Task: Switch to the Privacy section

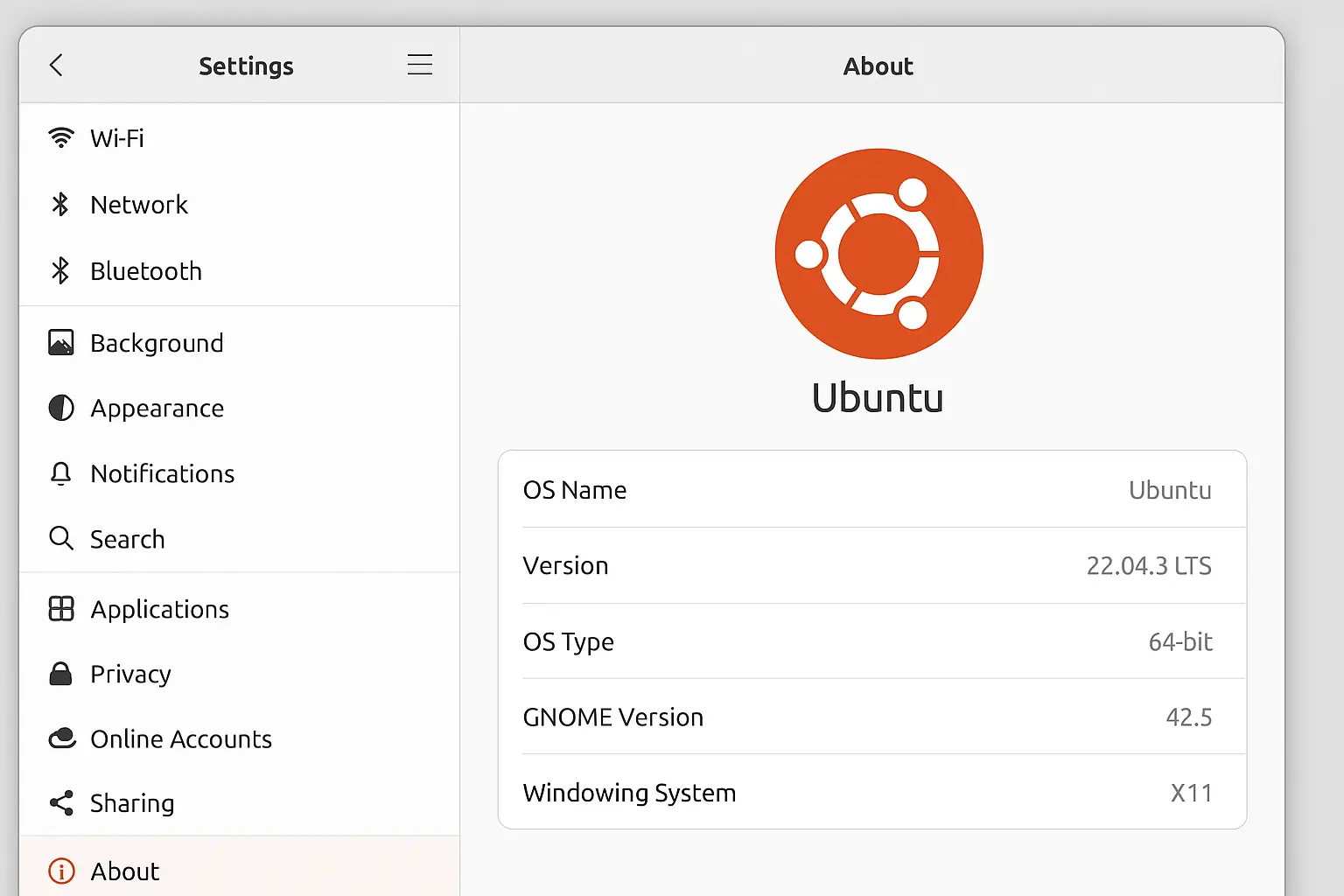Action: (x=130, y=674)
